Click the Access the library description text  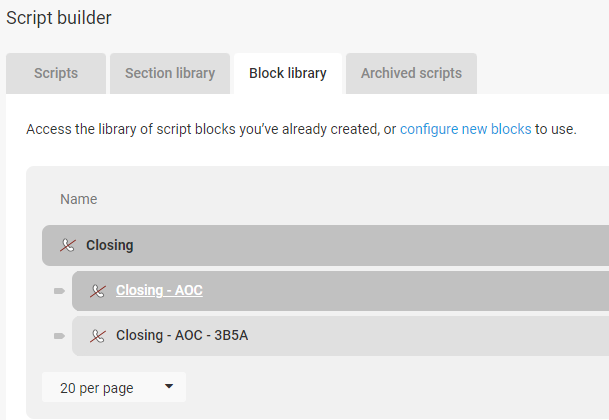pyautogui.click(x=301, y=129)
